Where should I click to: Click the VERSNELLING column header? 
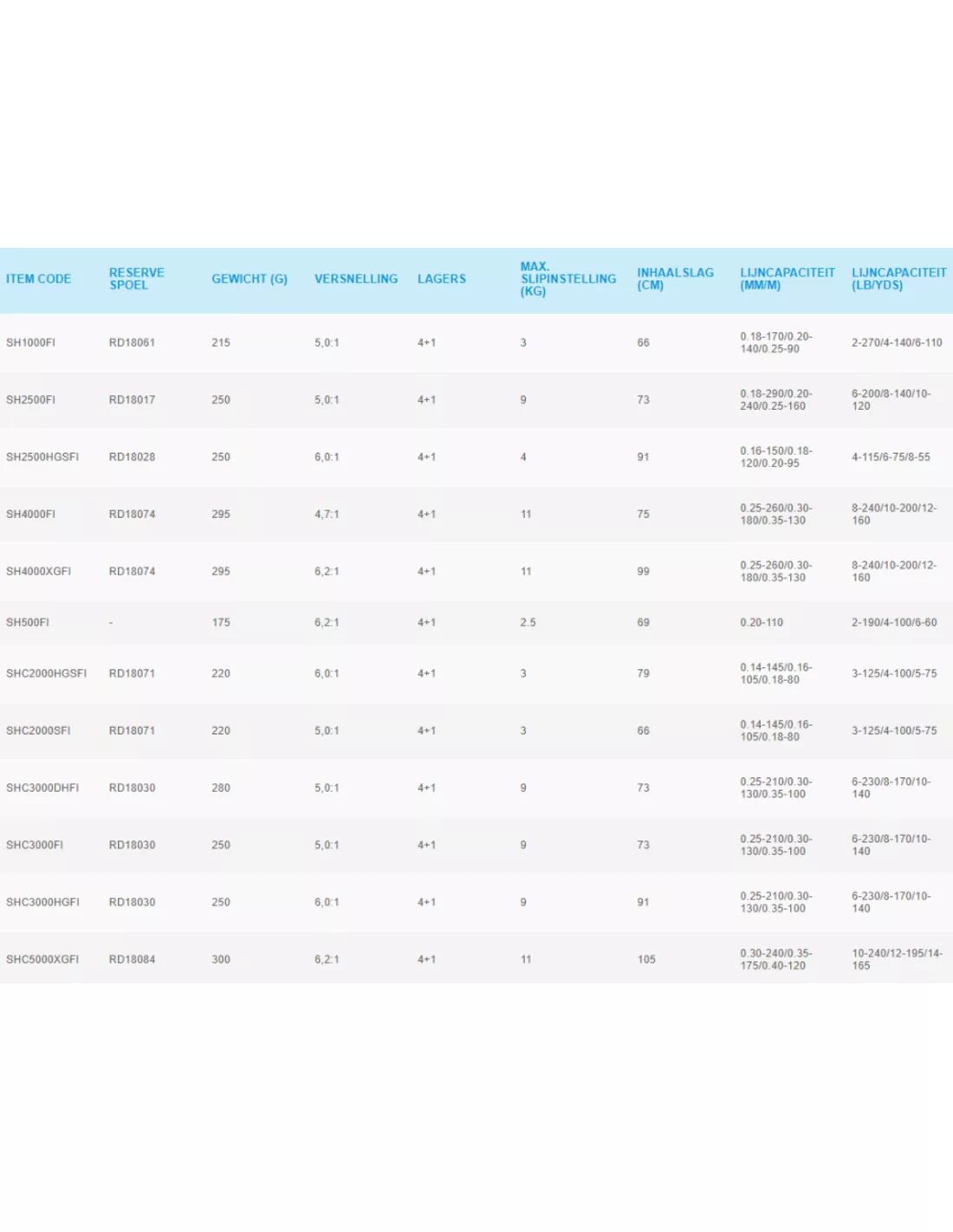point(356,279)
